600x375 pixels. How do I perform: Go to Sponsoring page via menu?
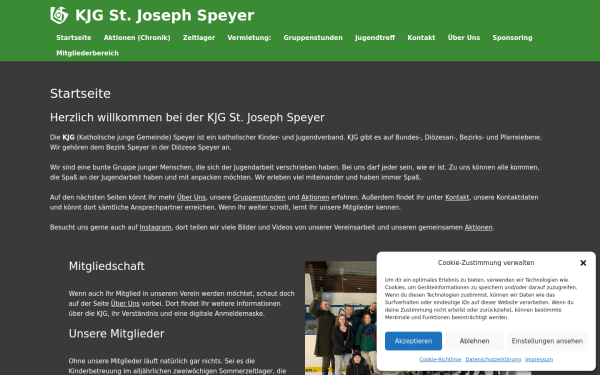(512, 38)
